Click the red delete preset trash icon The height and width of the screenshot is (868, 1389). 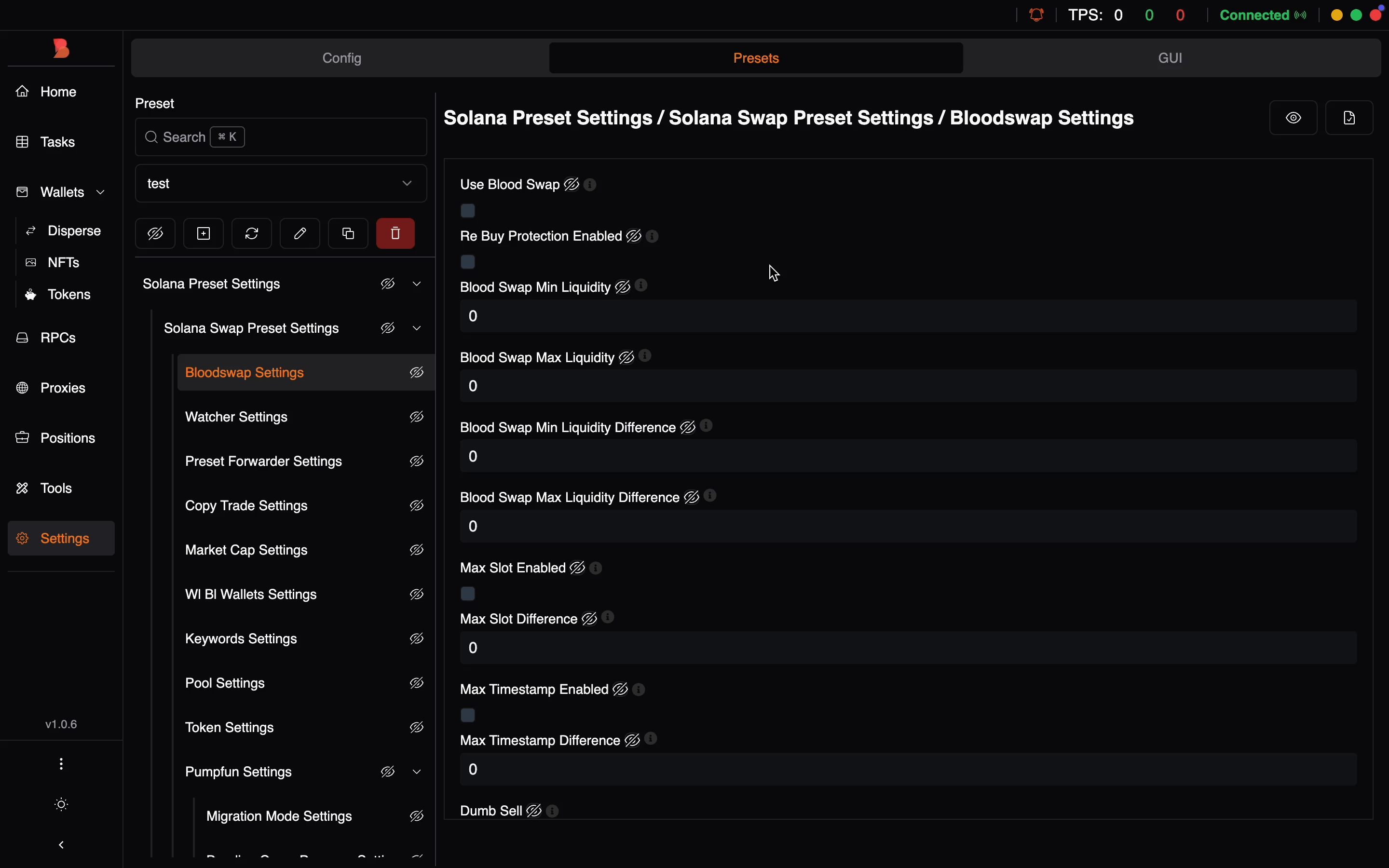point(395,233)
